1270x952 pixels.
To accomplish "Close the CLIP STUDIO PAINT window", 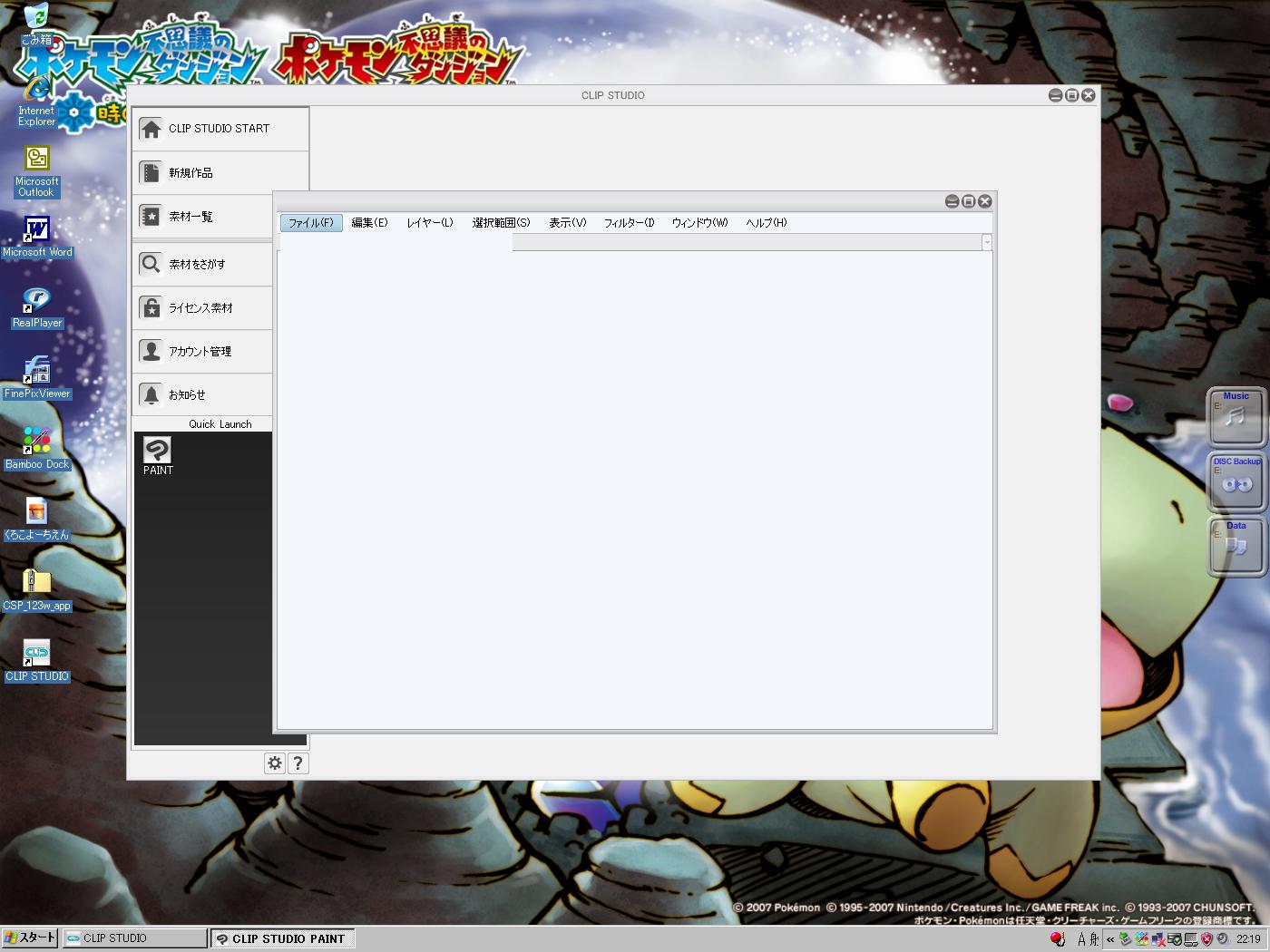I will (985, 201).
